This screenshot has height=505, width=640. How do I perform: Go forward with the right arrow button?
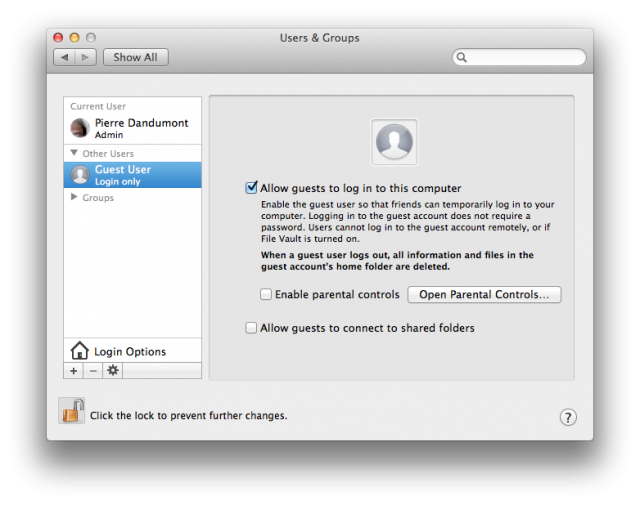click(85, 57)
